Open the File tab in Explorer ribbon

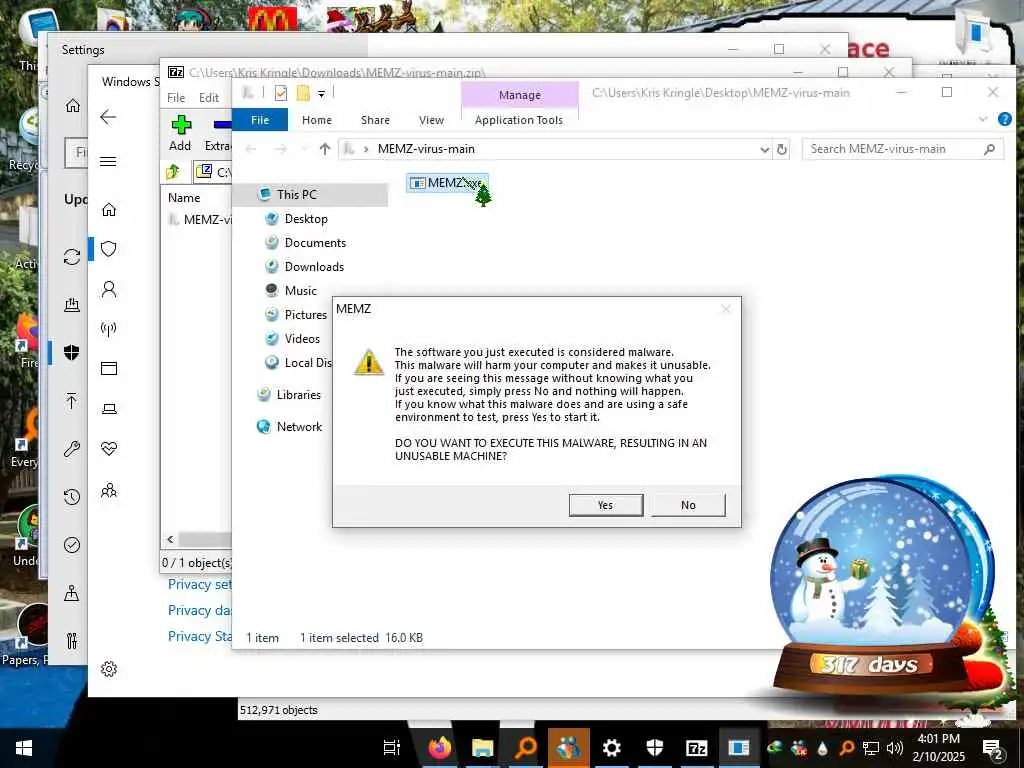click(x=260, y=120)
